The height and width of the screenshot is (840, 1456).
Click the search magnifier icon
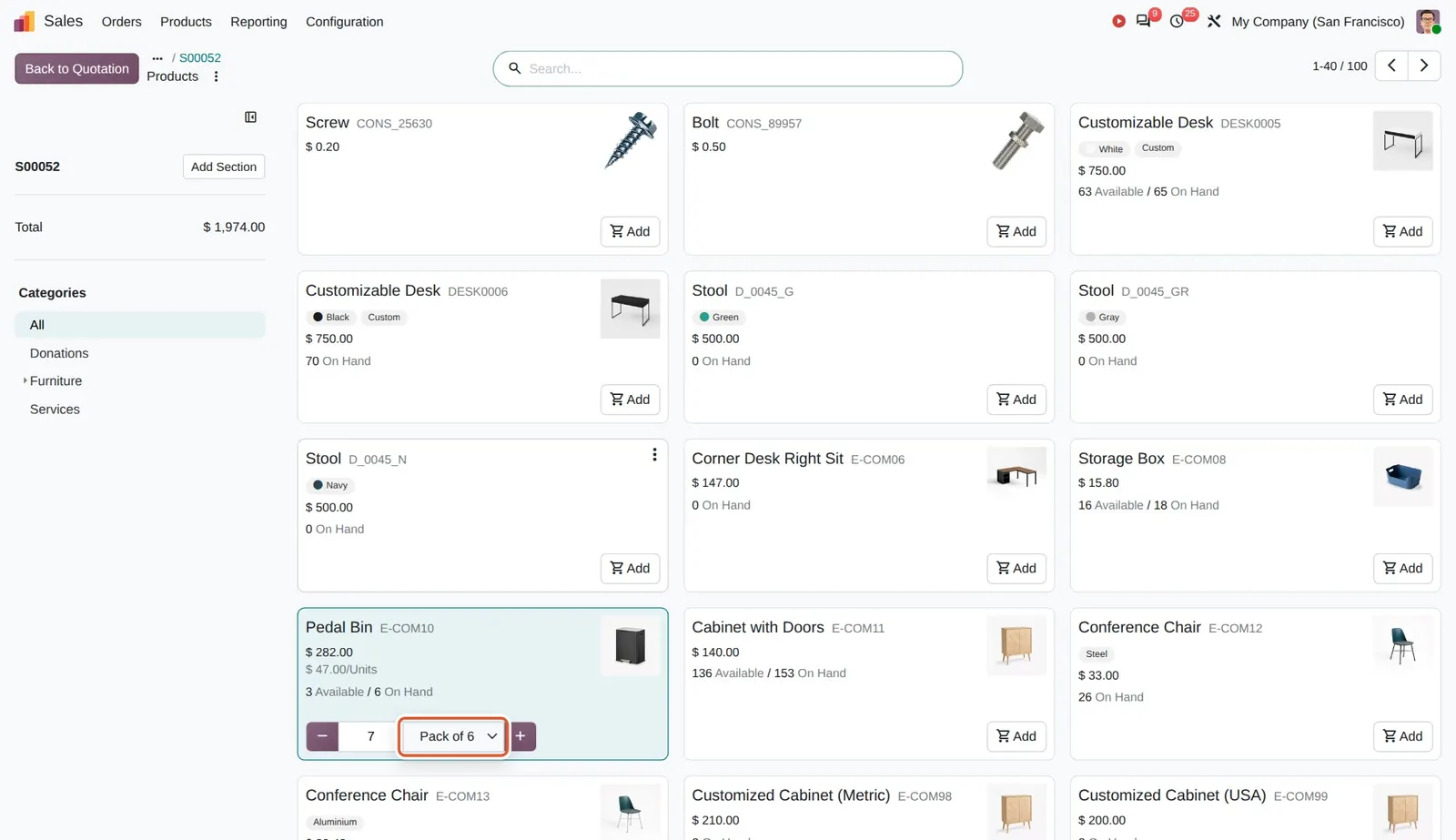tap(514, 68)
